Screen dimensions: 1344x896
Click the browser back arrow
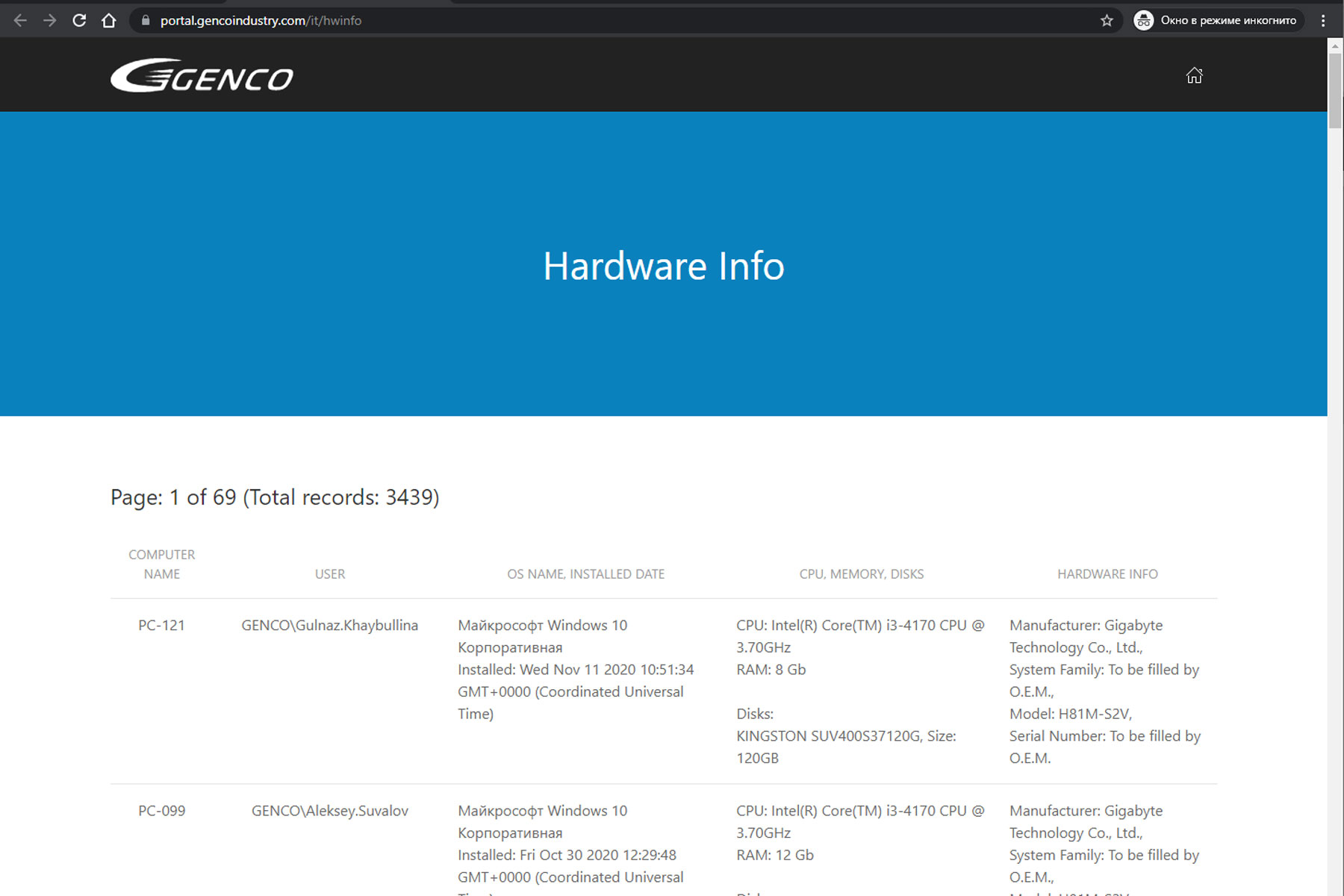click(20, 21)
